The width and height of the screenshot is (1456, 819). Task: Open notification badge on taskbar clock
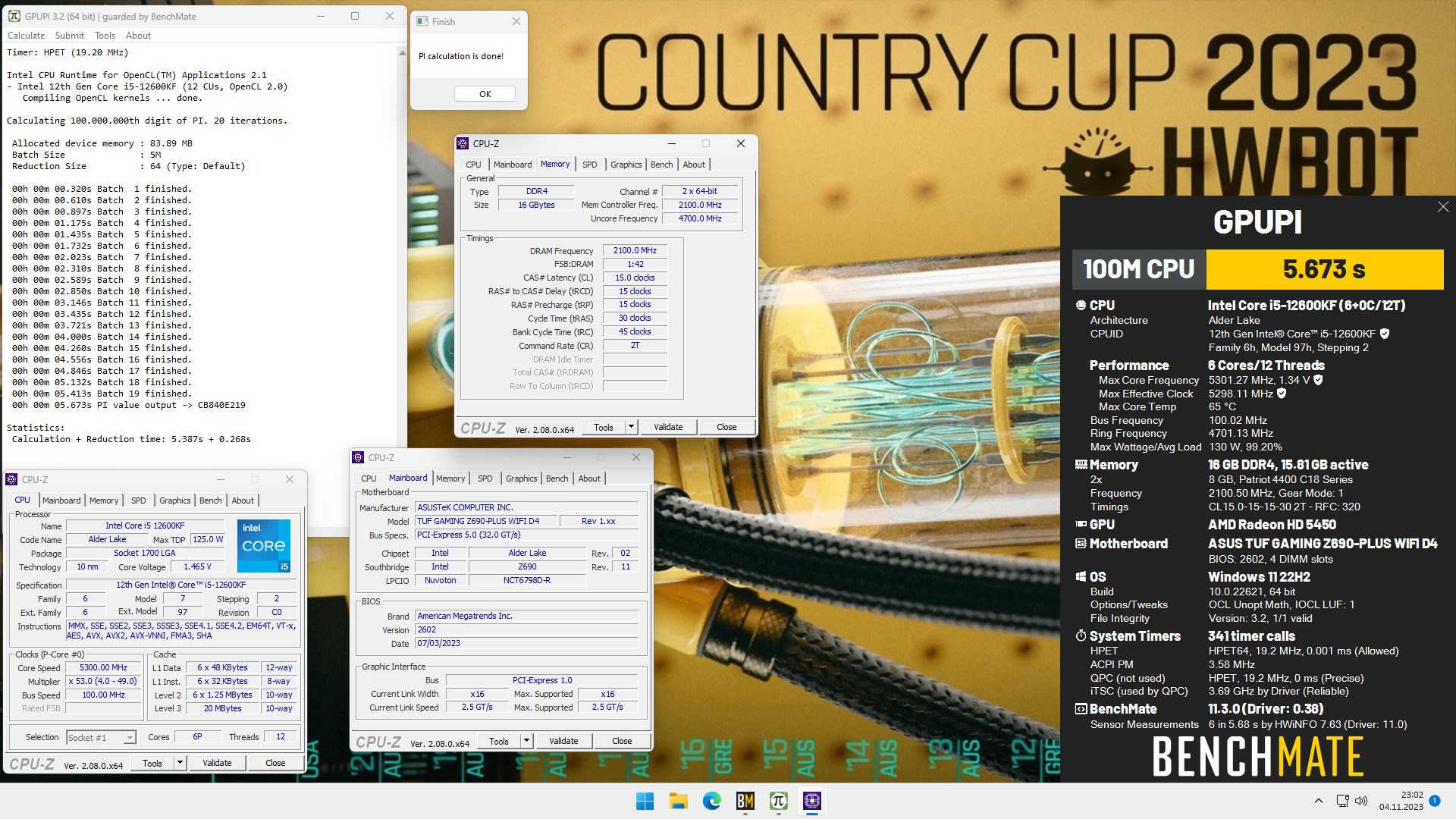coord(1434,801)
